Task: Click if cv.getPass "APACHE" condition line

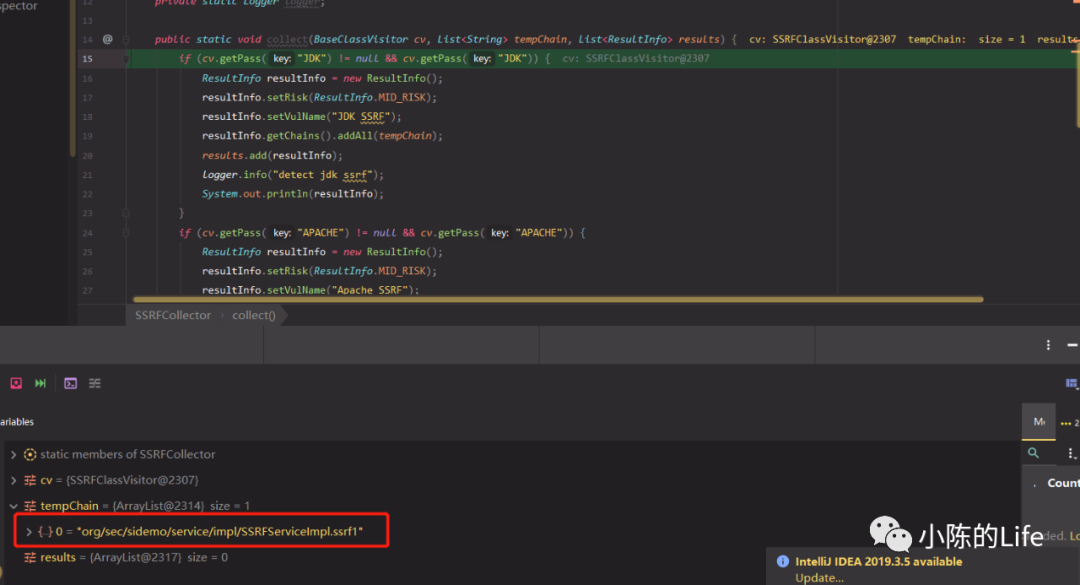Action: coord(382,233)
